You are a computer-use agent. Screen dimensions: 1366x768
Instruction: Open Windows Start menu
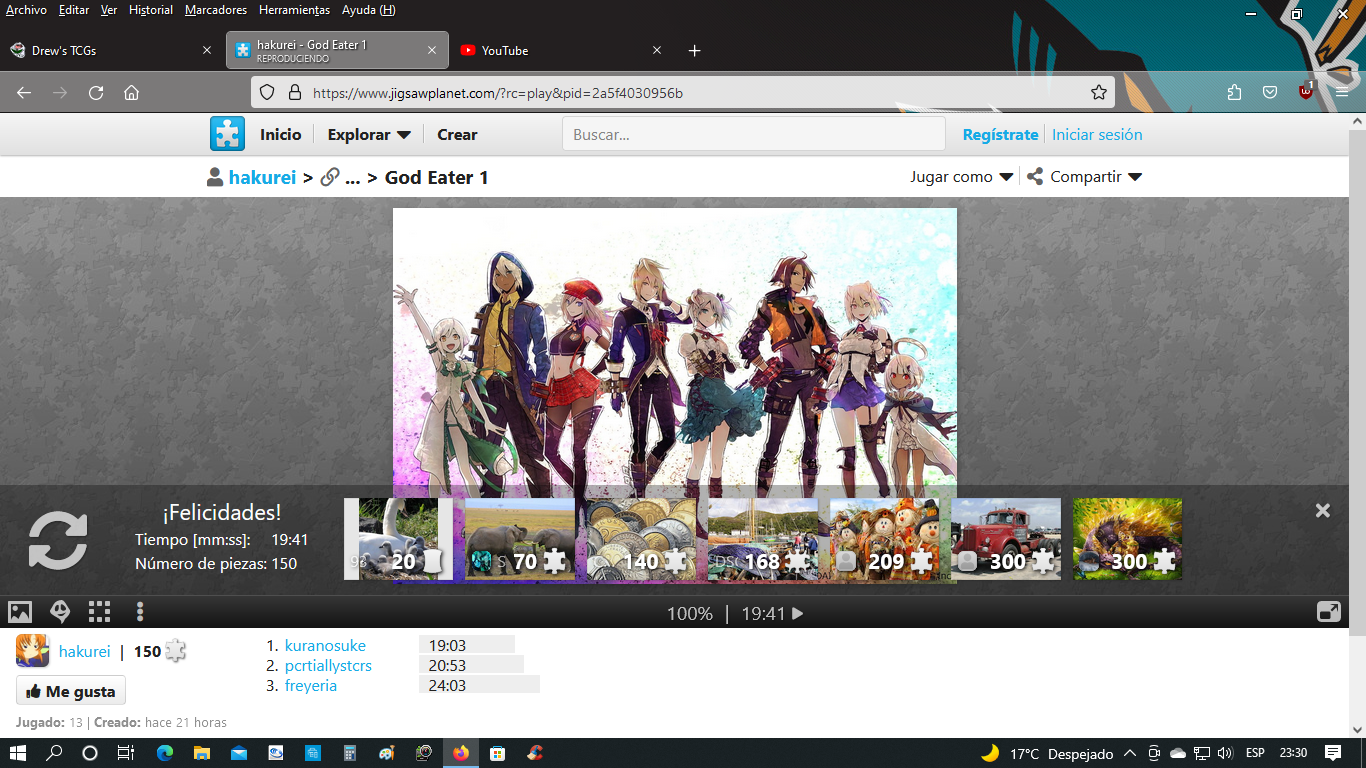(18, 753)
